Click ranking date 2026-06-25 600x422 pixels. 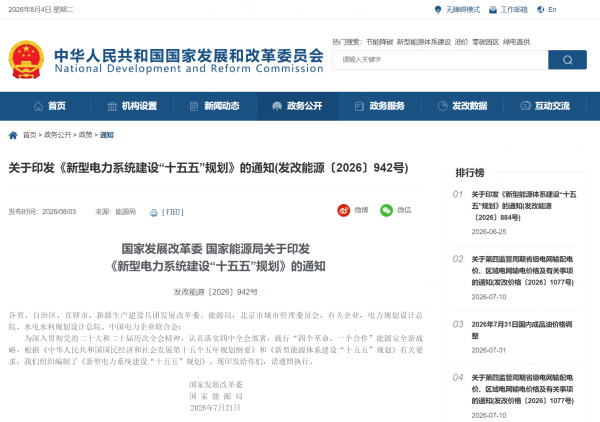[489, 232]
